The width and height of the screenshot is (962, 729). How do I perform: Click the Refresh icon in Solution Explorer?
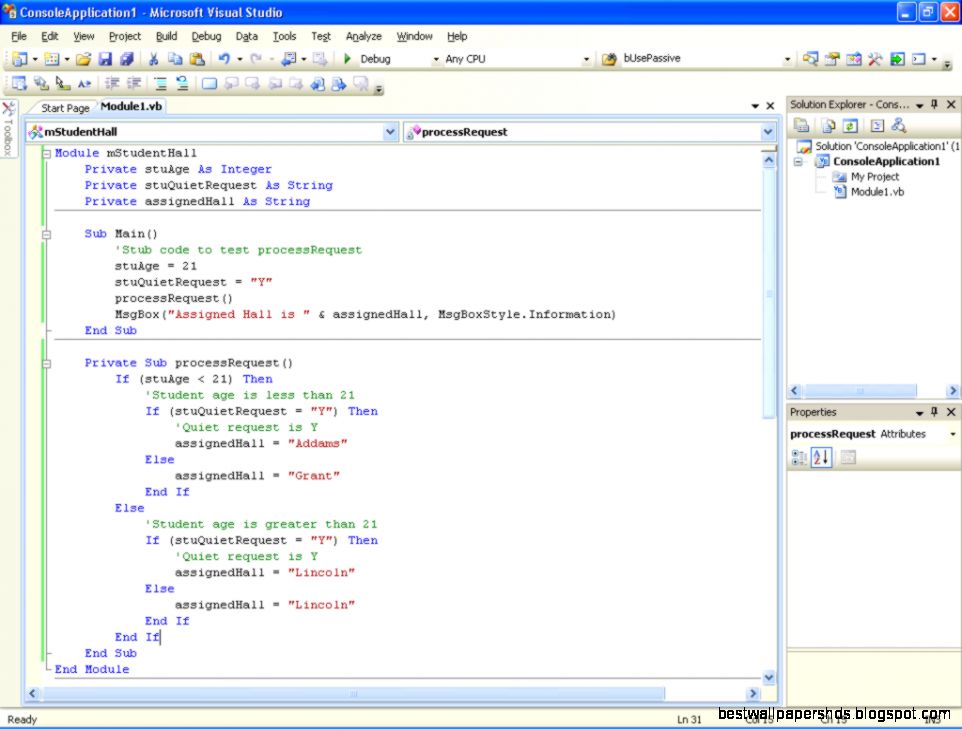[x=850, y=126]
